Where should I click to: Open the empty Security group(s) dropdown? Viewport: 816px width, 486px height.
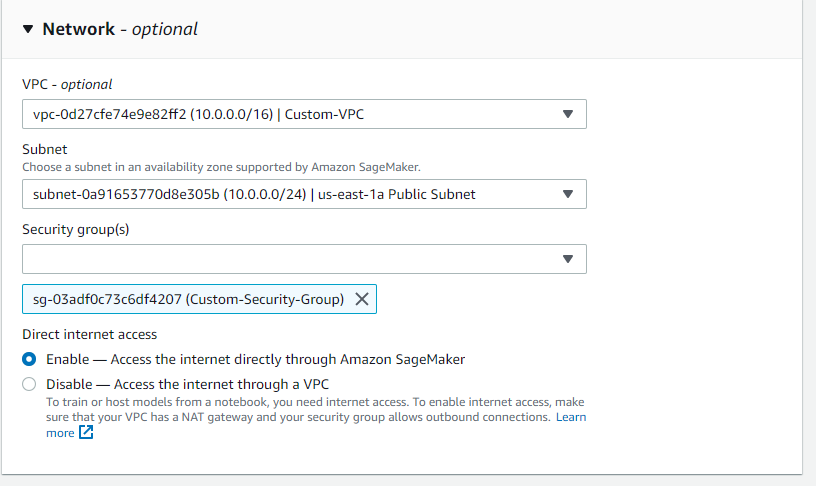(x=304, y=259)
